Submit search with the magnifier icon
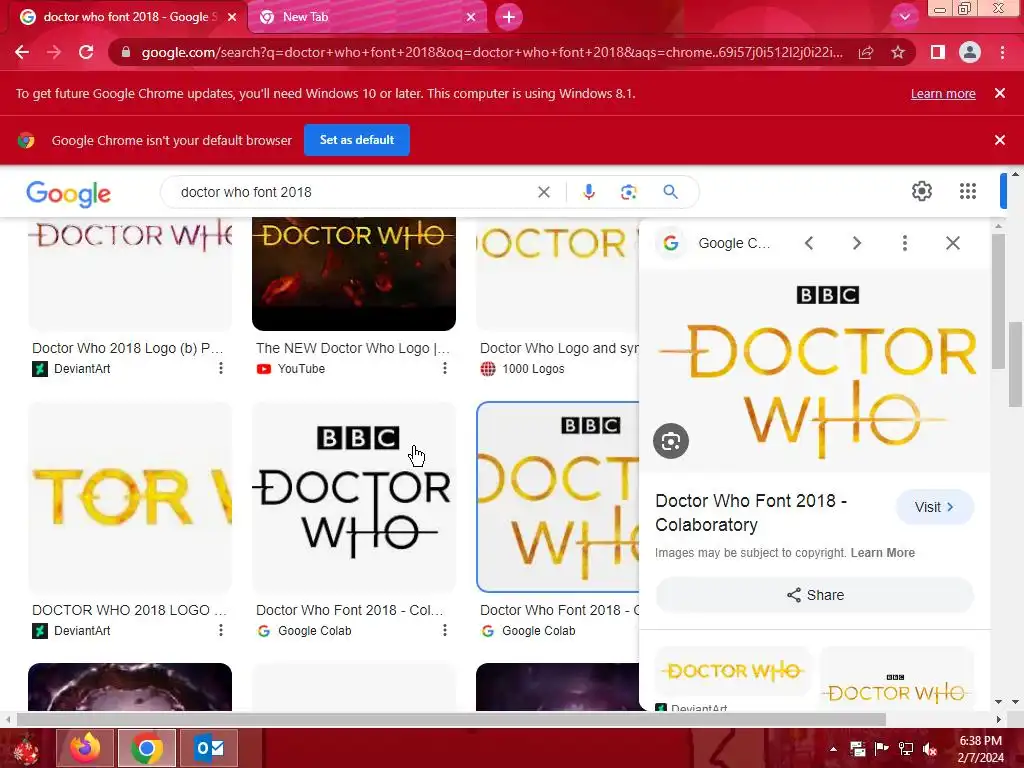This screenshot has height=768, width=1024. 671,192
